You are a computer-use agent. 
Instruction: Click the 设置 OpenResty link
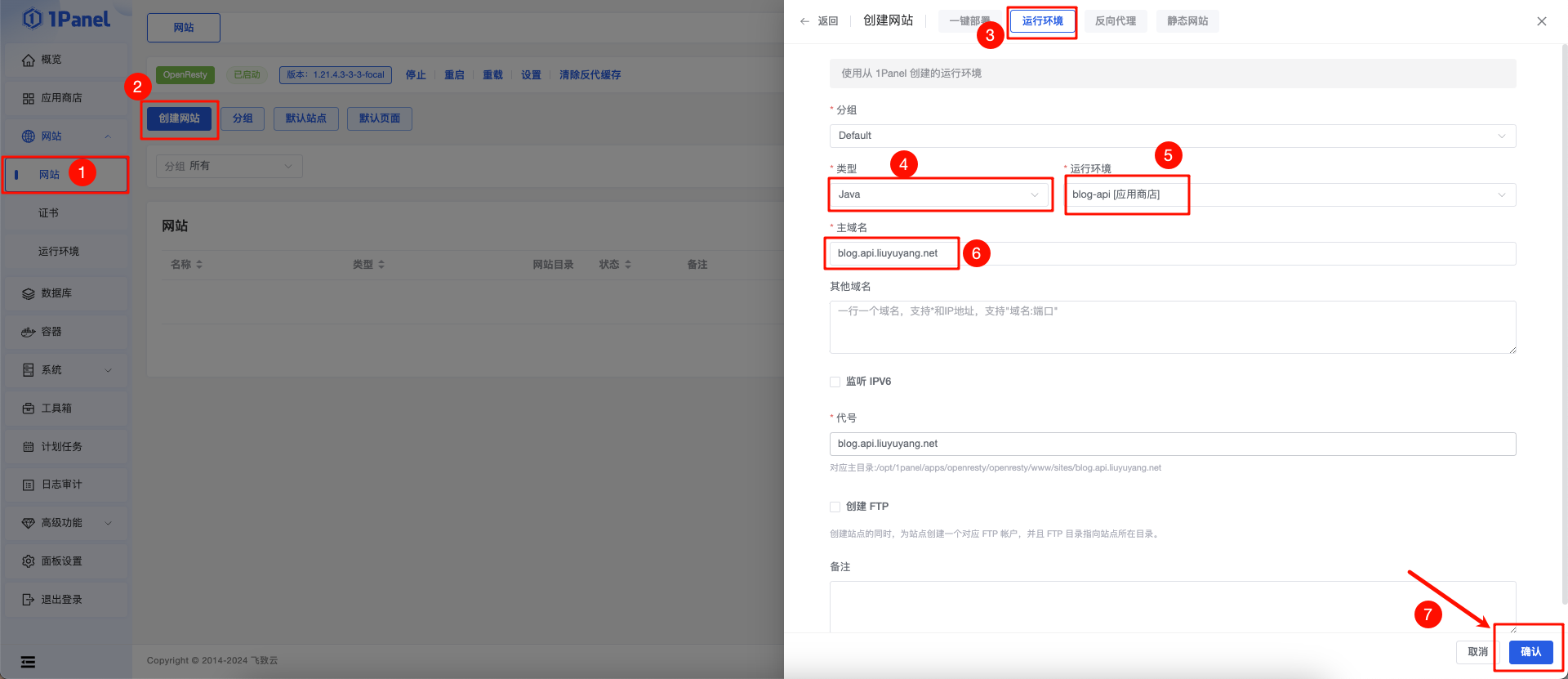pyautogui.click(x=531, y=75)
